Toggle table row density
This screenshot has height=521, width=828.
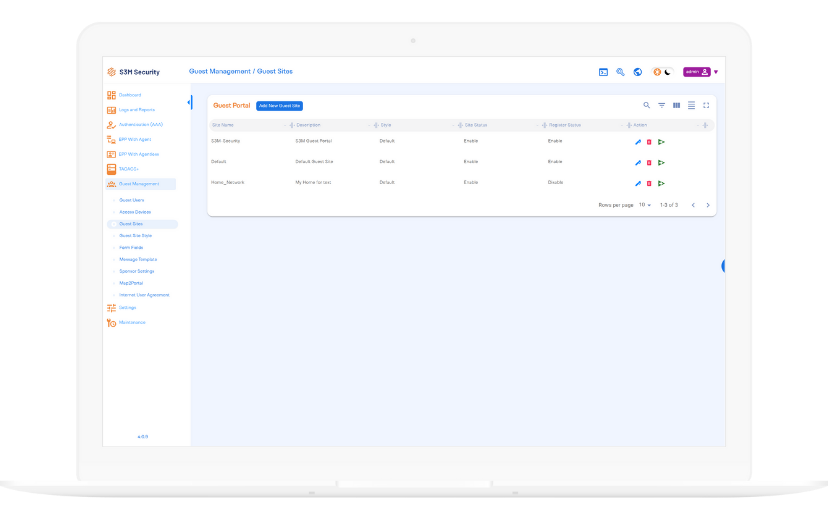(x=691, y=105)
